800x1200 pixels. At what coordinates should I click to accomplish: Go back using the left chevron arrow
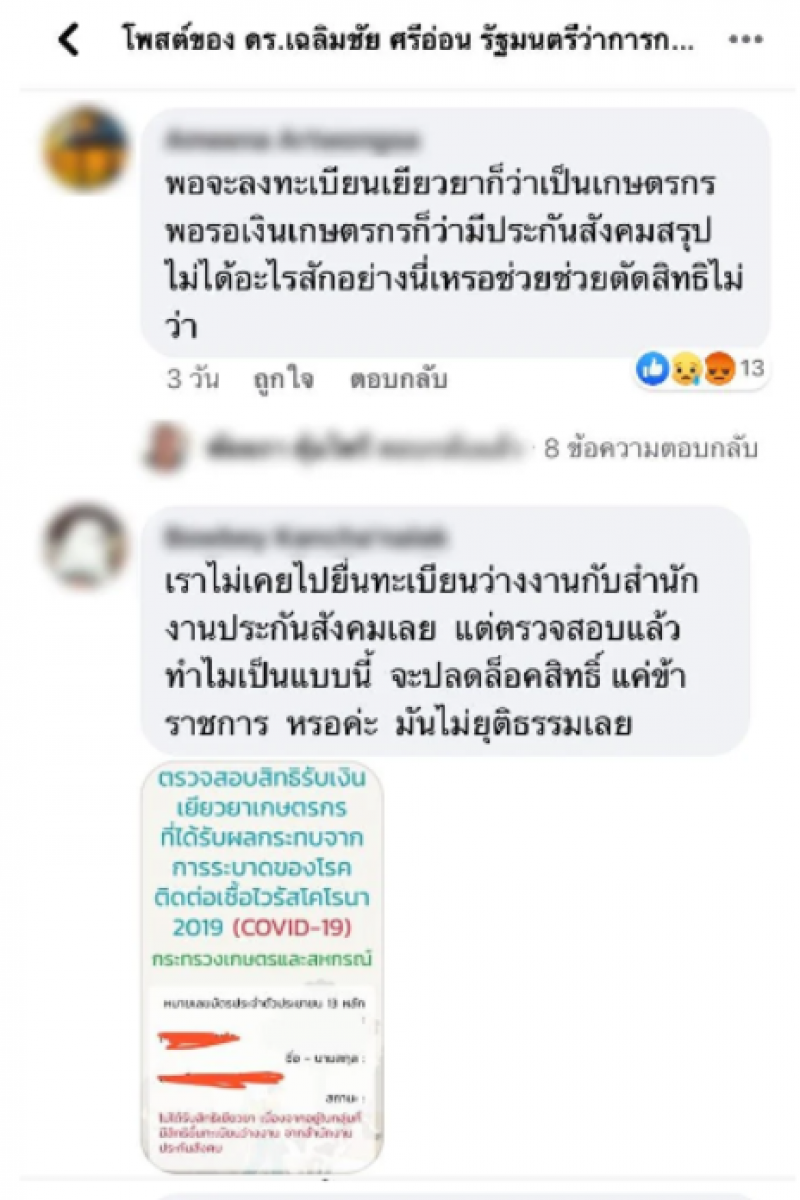click(67, 41)
